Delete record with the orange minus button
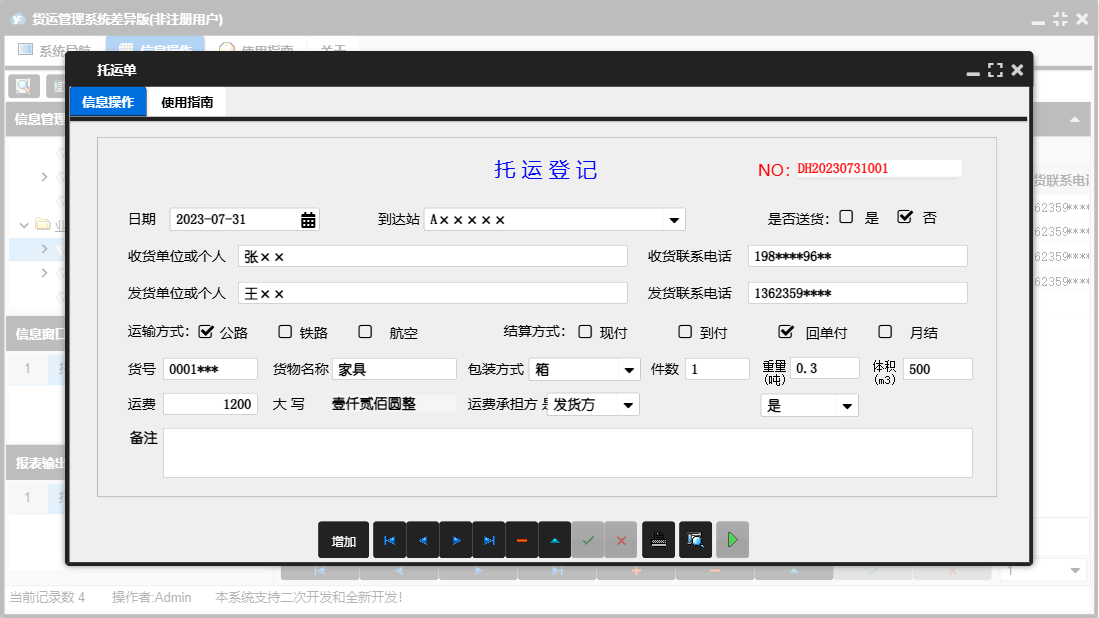 click(521, 540)
